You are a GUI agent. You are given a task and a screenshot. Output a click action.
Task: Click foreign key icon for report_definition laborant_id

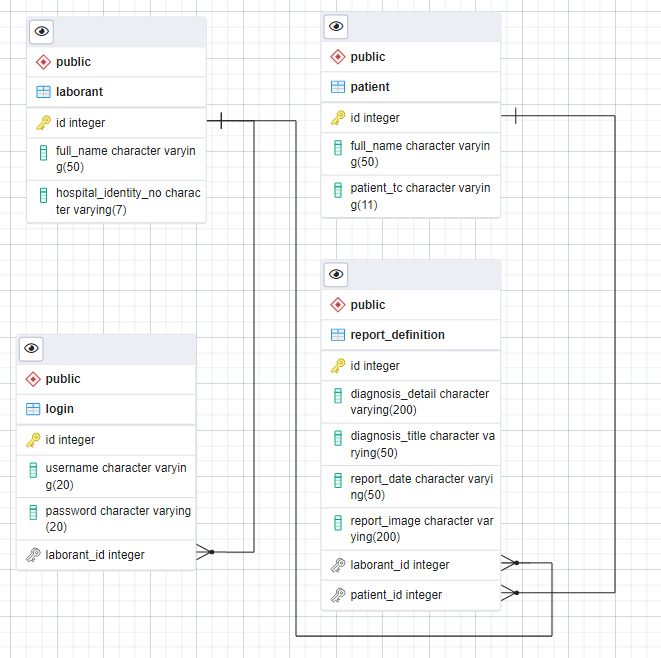(338, 565)
